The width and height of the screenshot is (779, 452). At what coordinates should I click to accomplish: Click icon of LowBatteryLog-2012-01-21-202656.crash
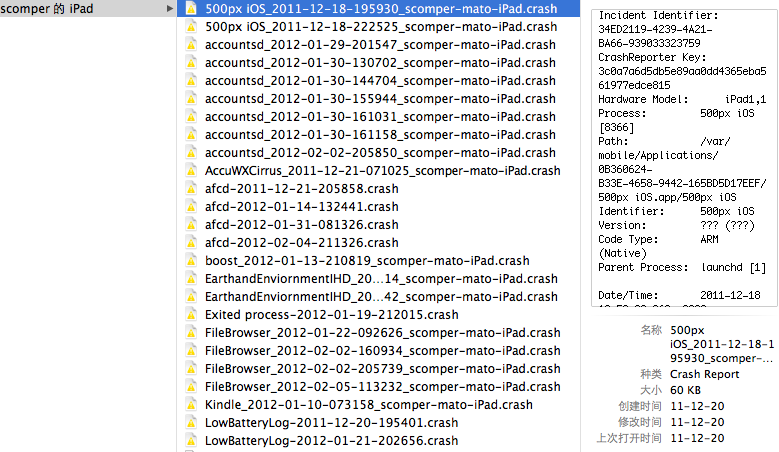[x=191, y=441]
